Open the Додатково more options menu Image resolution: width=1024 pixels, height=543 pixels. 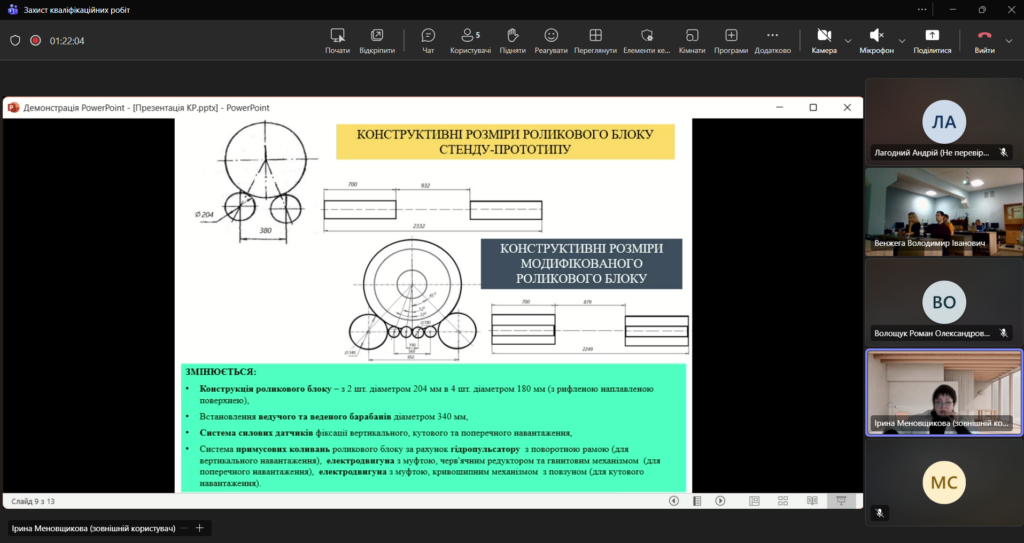pos(772,40)
